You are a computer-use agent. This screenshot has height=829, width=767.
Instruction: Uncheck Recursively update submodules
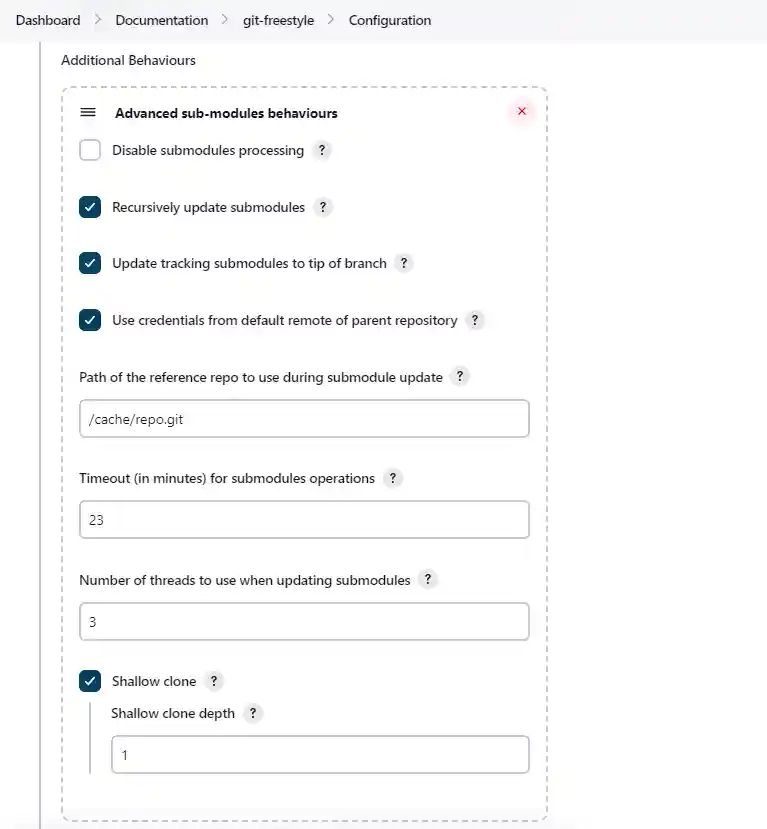(90, 207)
